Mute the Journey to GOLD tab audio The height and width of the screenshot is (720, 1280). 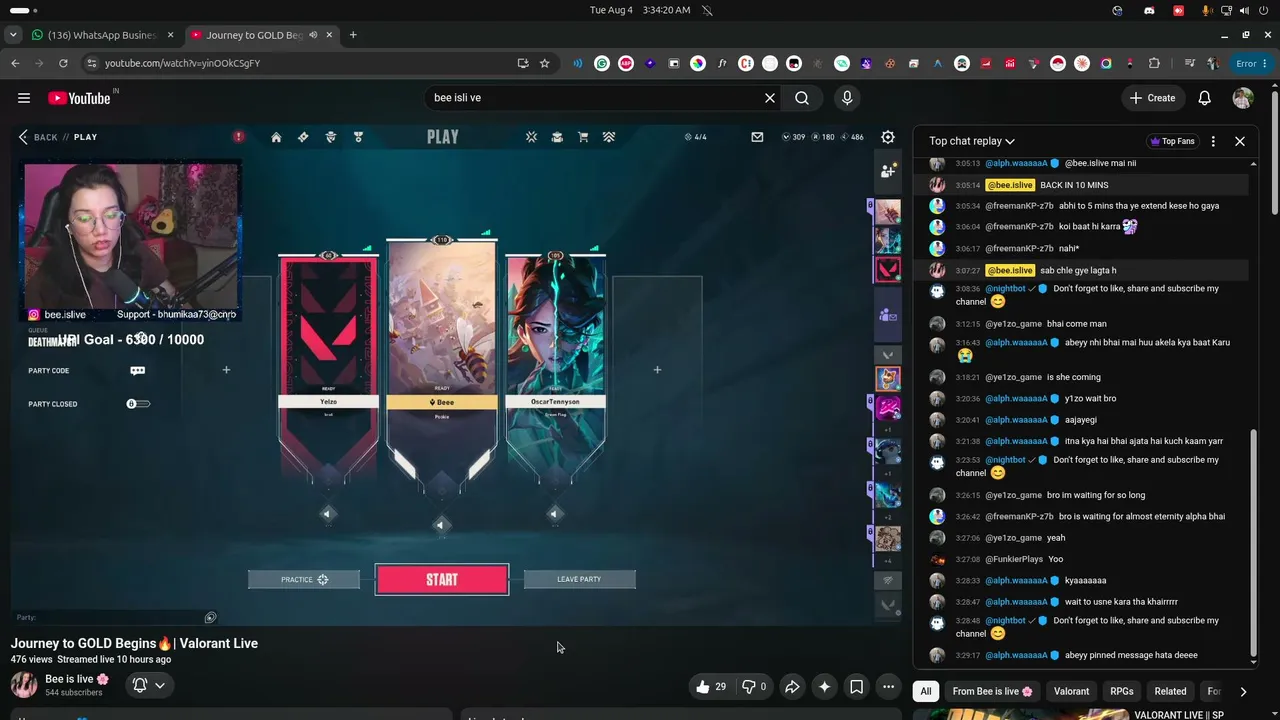[313, 35]
